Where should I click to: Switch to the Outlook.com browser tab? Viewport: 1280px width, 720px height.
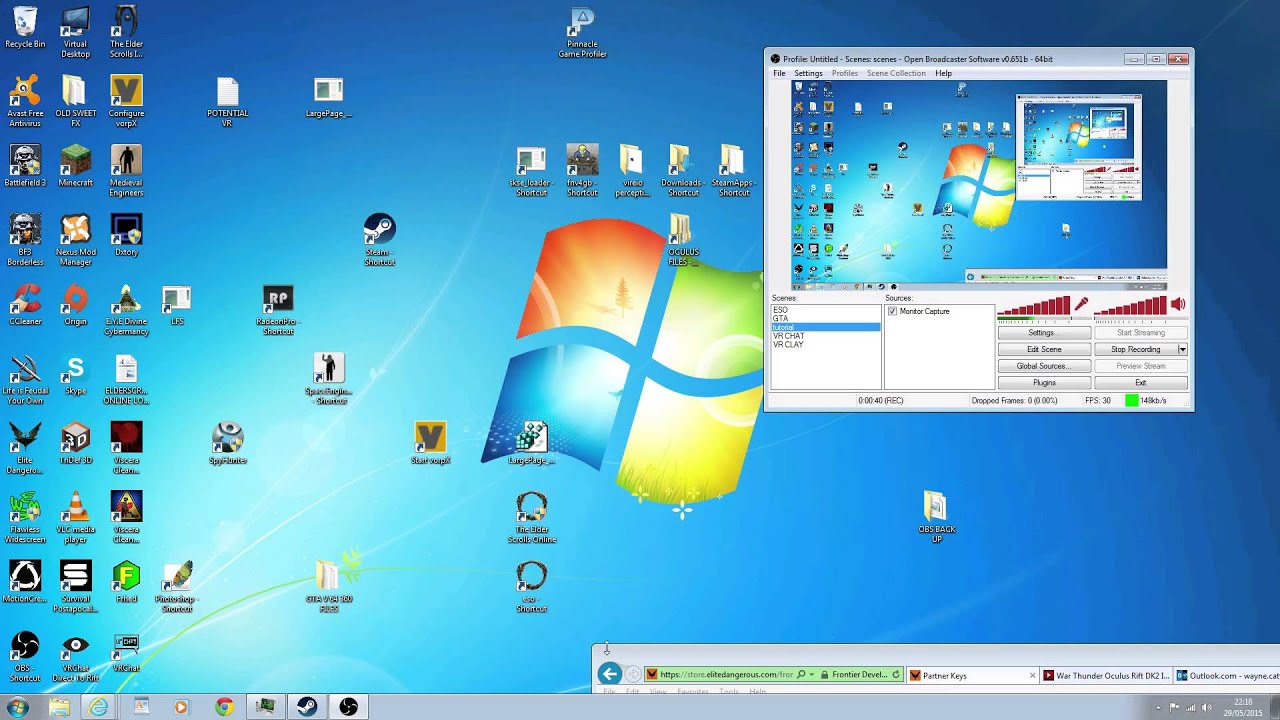tap(1226, 675)
